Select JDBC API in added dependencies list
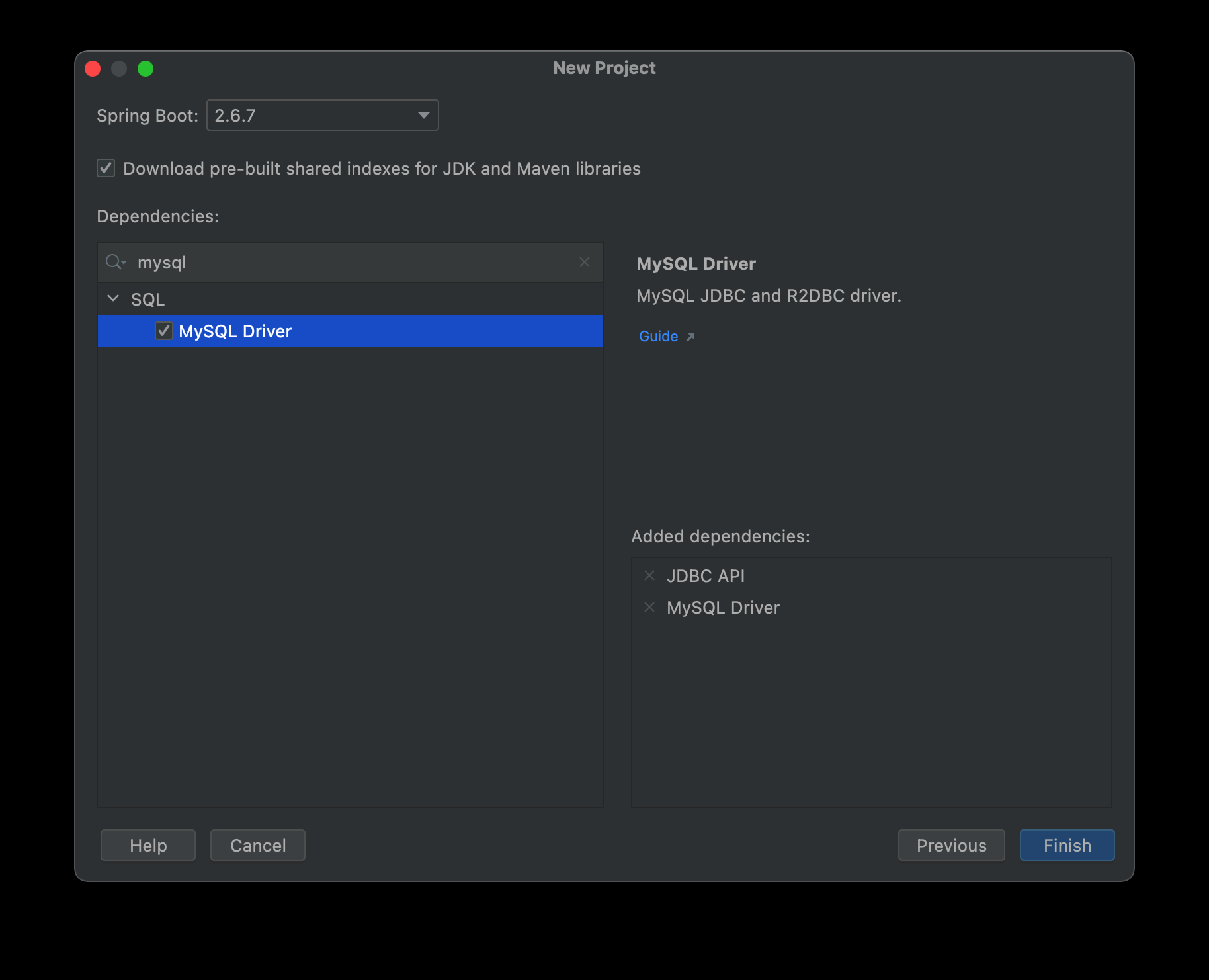Screen dimensions: 1209x980 [x=705, y=576]
